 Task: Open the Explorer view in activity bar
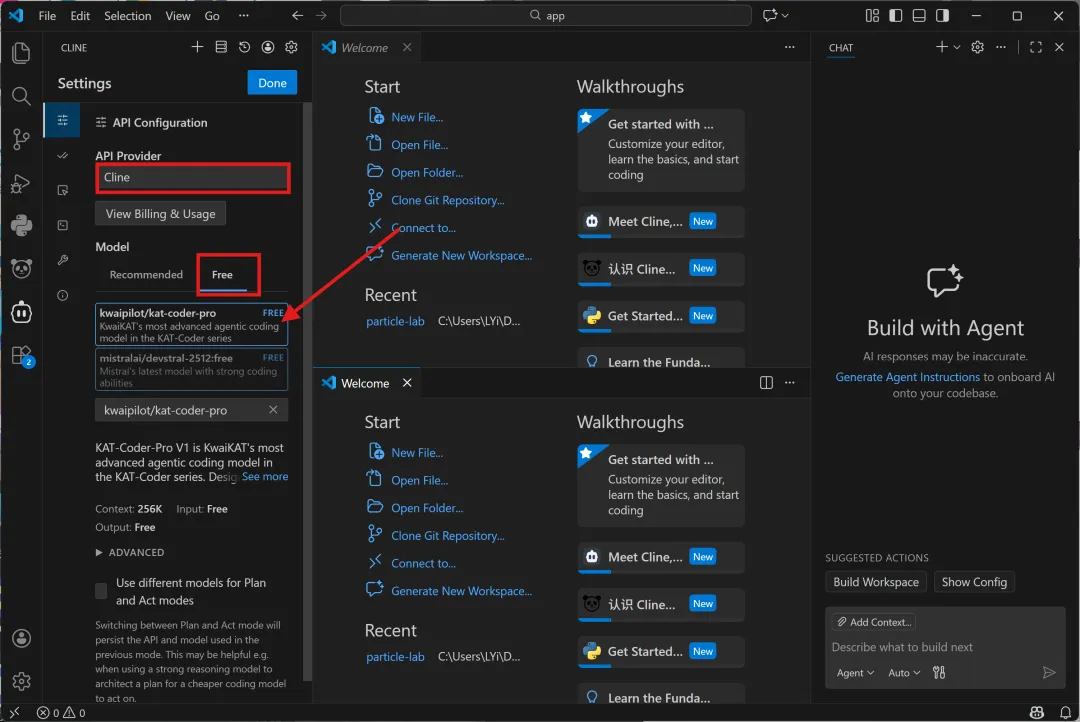(x=21, y=53)
